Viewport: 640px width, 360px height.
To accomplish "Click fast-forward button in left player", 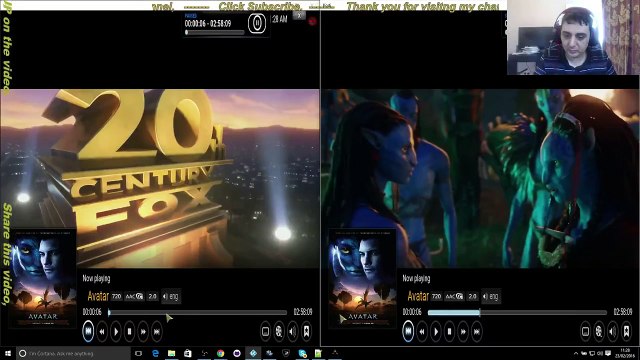I will (143, 332).
